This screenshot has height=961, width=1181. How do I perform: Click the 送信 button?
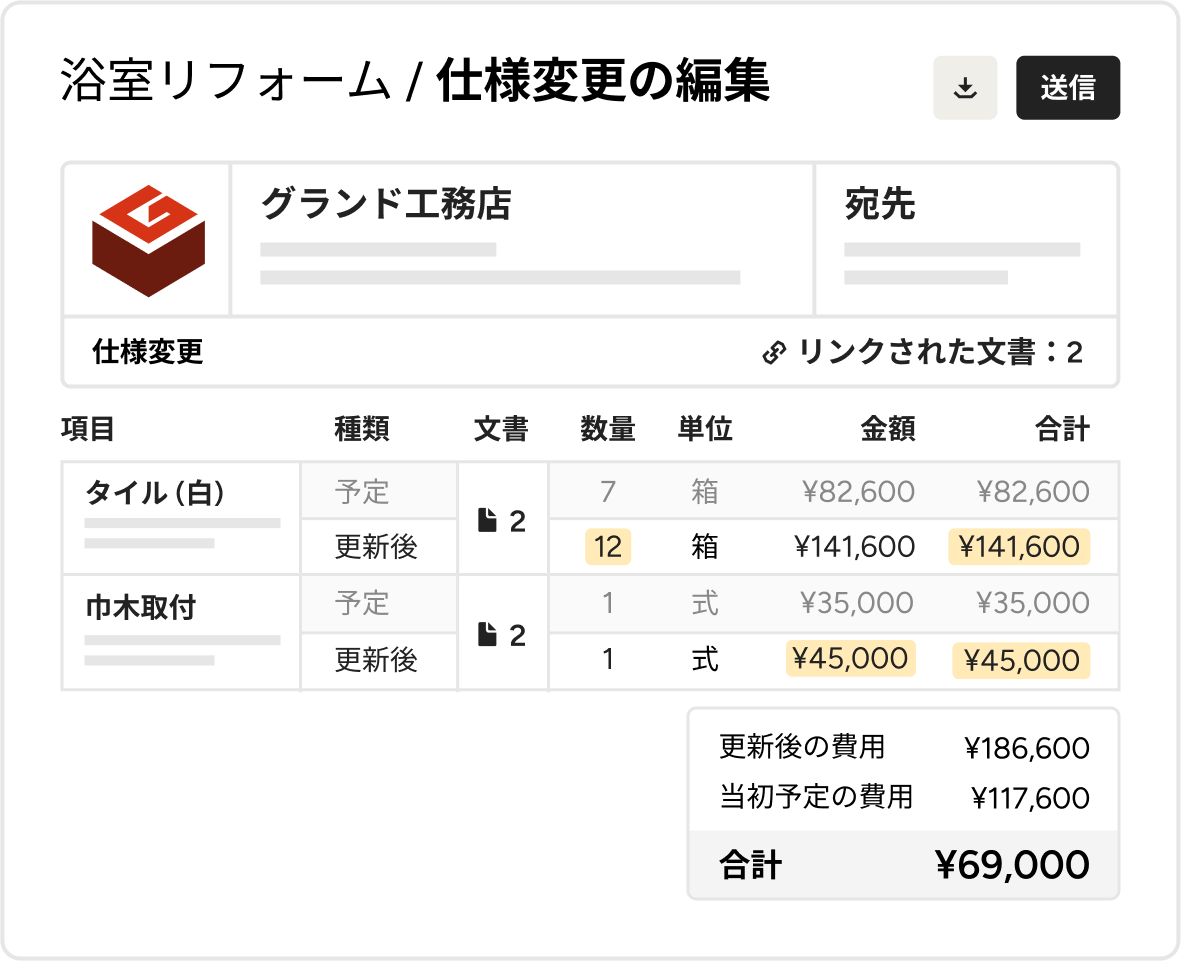1067,88
